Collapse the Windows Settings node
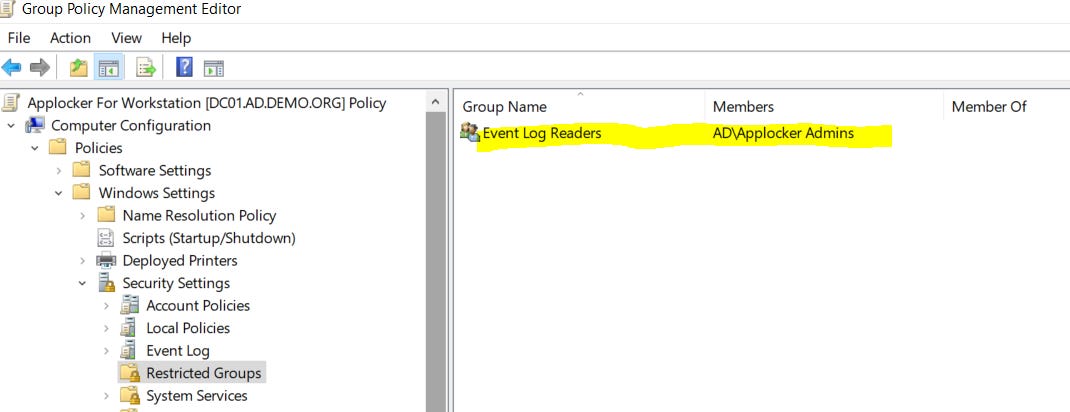The image size is (1070, 412). (59, 193)
